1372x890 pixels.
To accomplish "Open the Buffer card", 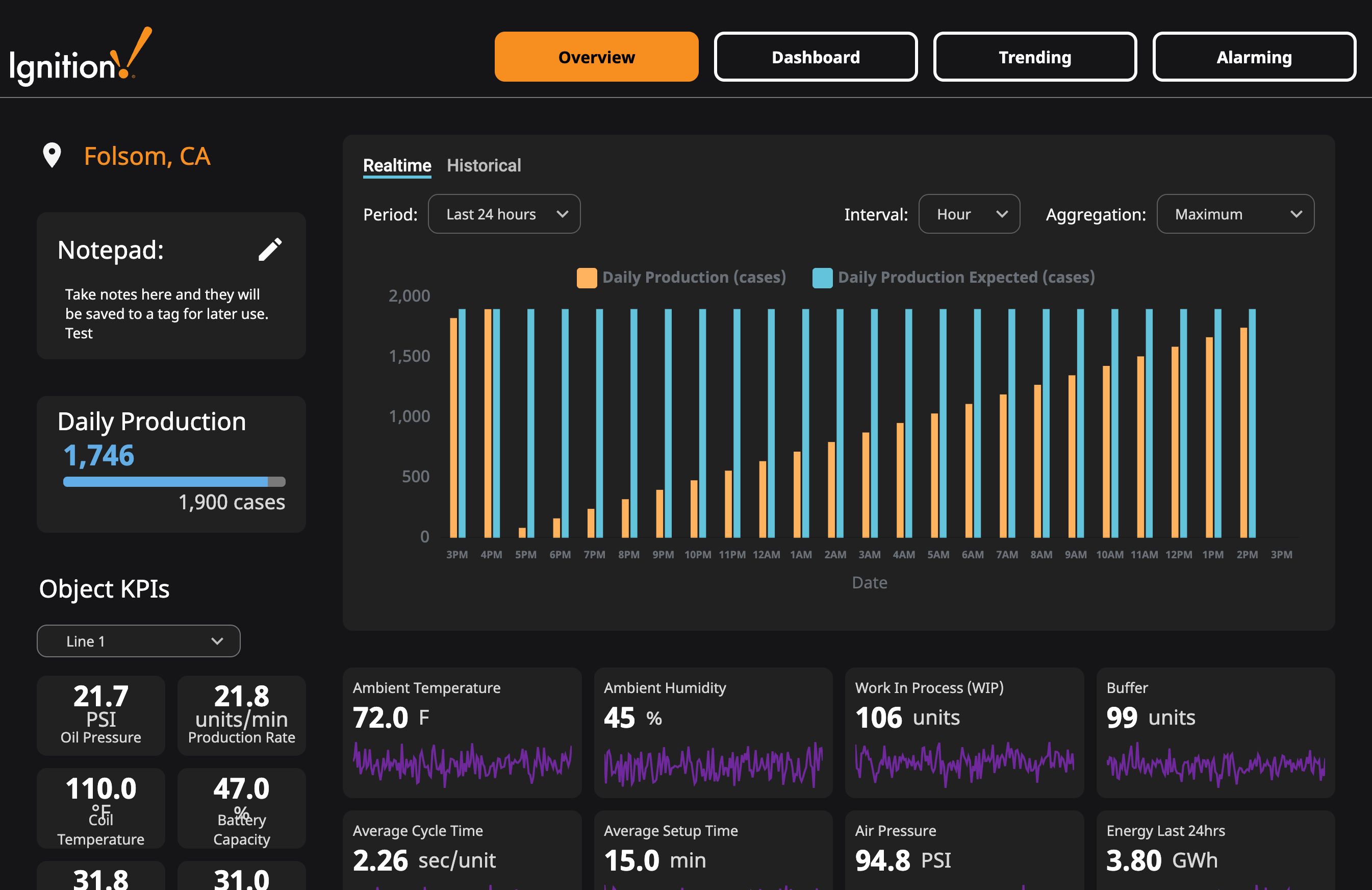I will (x=1215, y=732).
